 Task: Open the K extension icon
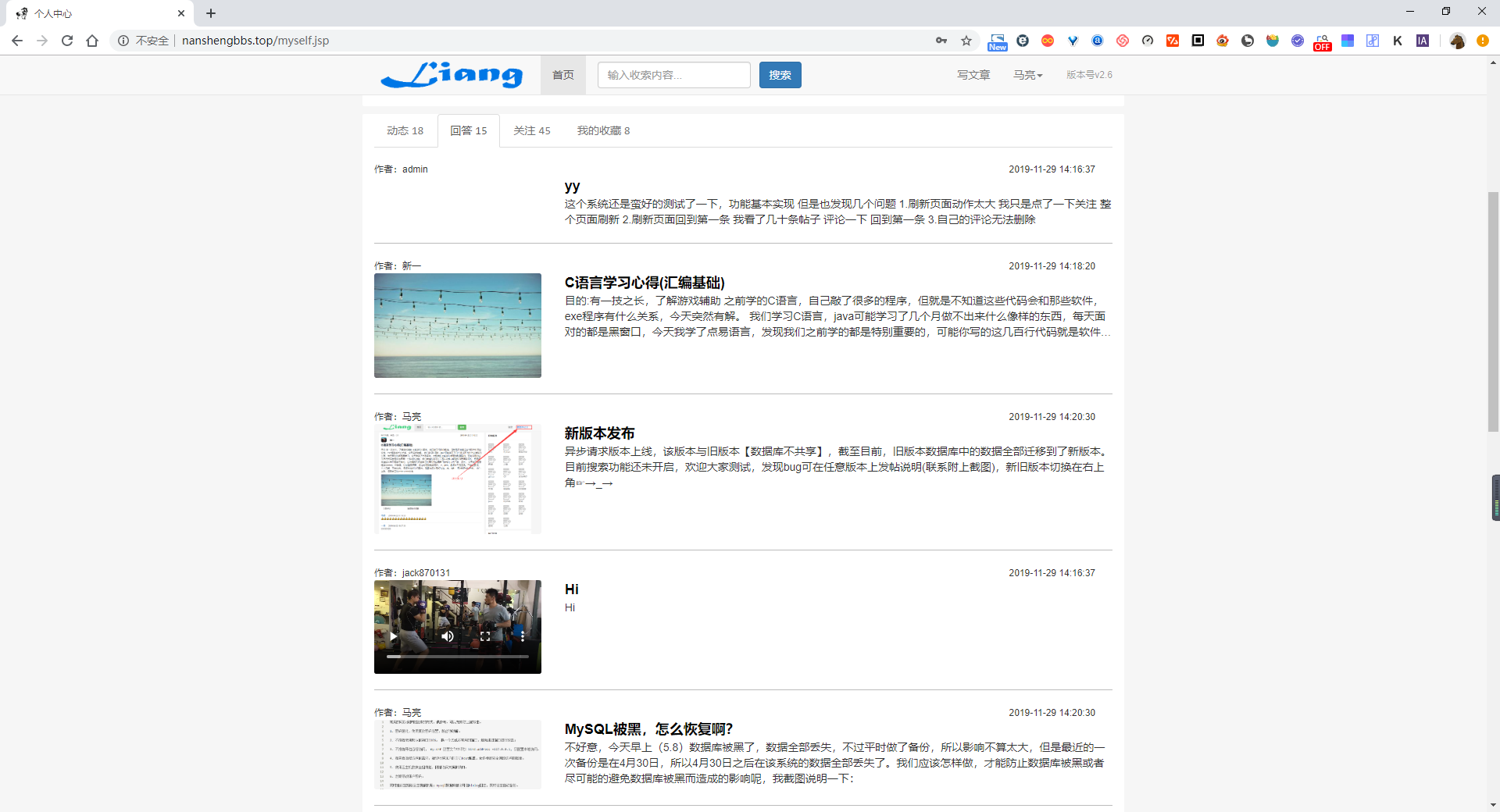(x=1398, y=41)
